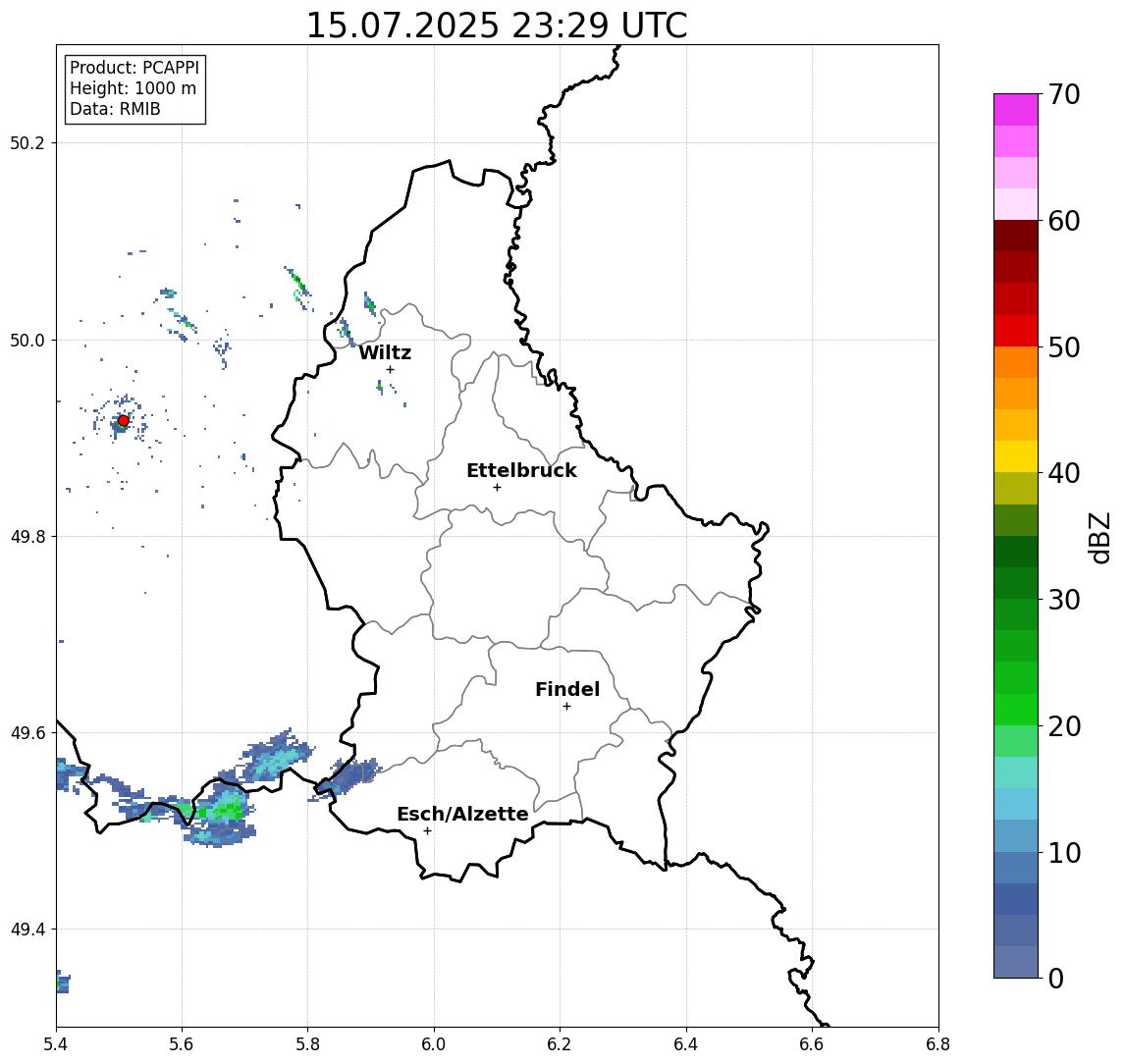Click the Esch/Alzette station cross marker
Screen dimensions: 1124x1064
pyautogui.click(x=427, y=831)
